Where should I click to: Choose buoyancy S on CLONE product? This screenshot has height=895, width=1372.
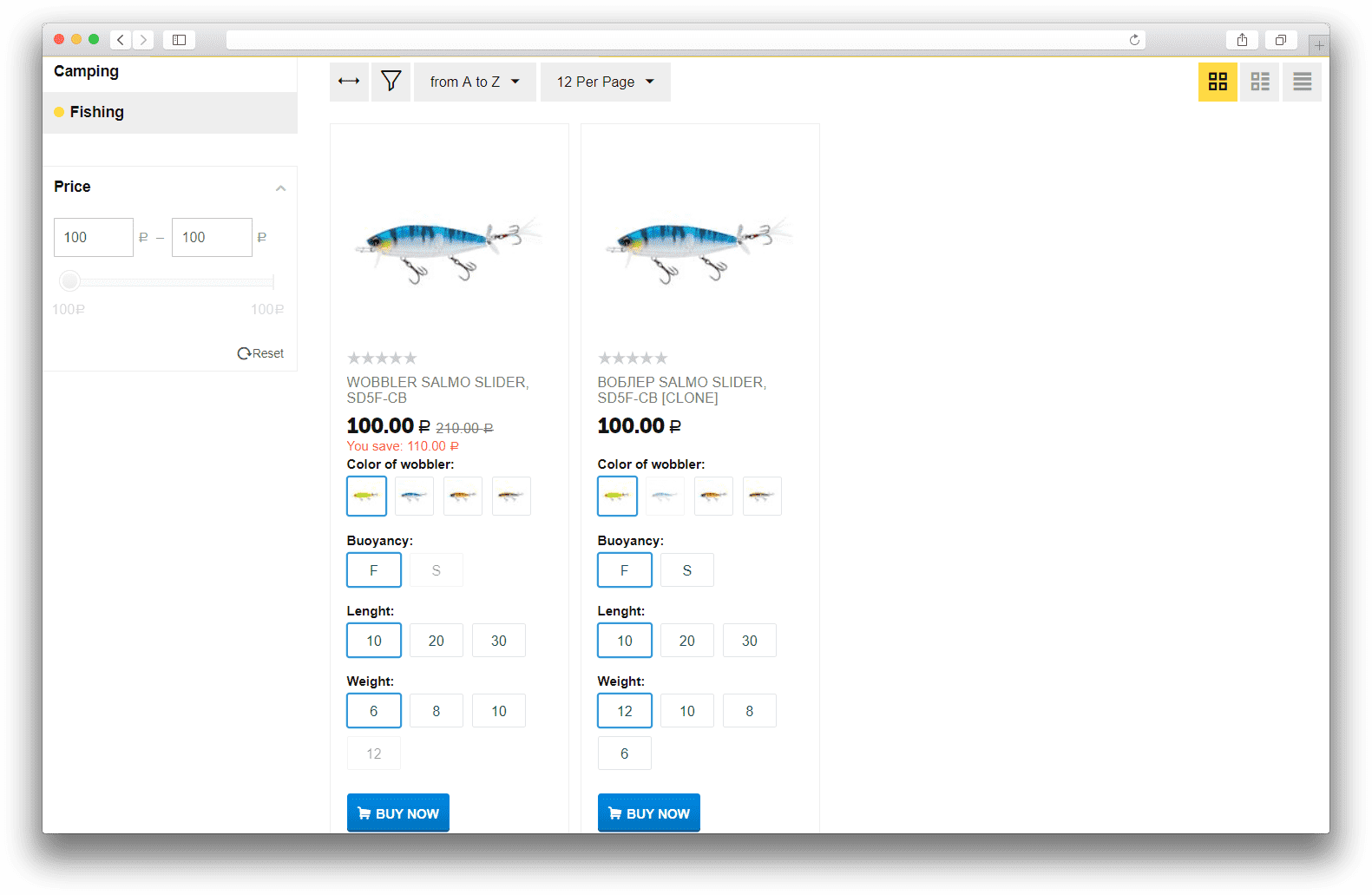pyautogui.click(x=687, y=570)
